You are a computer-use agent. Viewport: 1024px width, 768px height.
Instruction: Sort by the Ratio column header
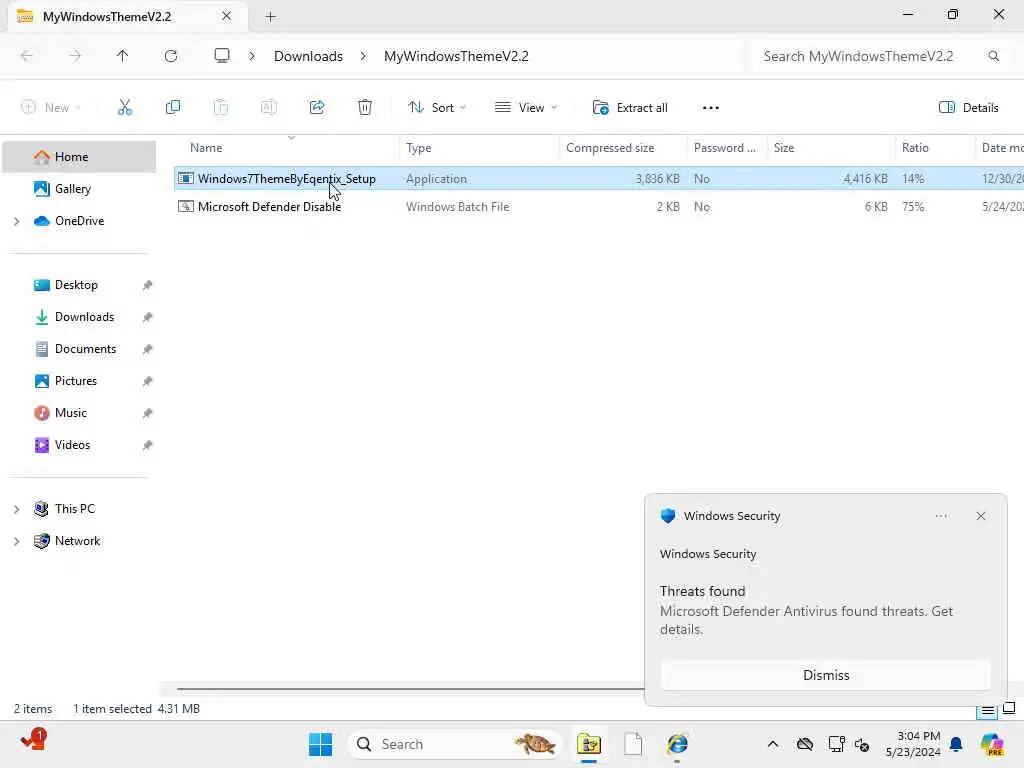(935, 148)
